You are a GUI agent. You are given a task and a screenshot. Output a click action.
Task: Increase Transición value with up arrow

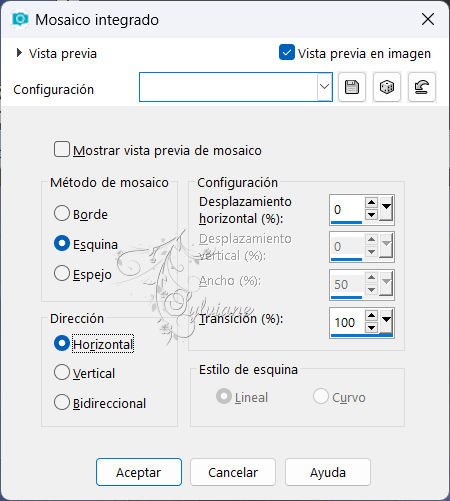tap(371, 315)
